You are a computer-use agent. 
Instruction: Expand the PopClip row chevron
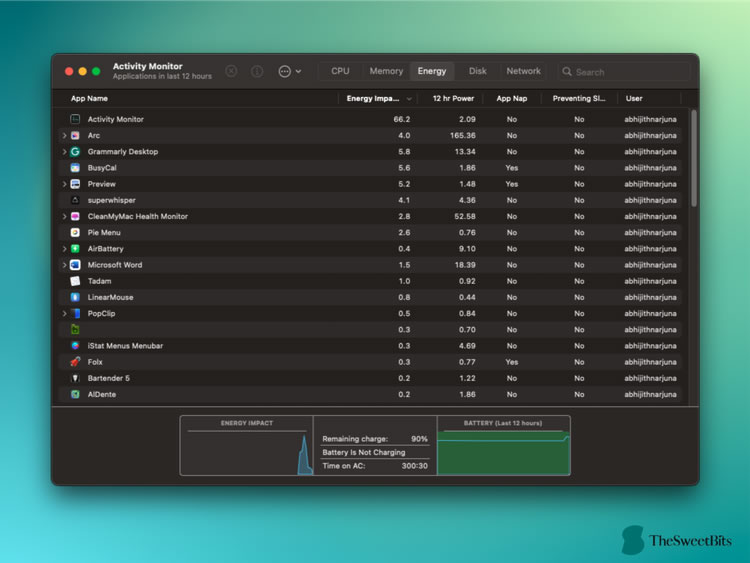(64, 313)
